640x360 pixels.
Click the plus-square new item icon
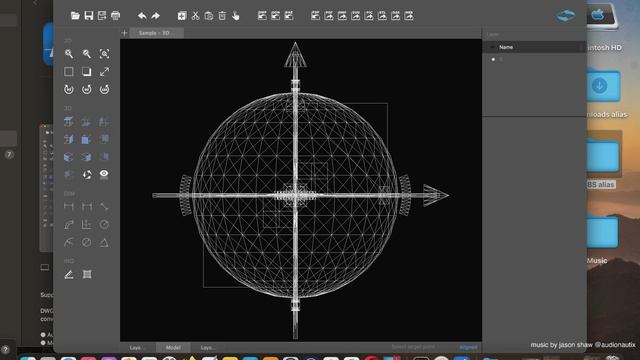point(182,16)
